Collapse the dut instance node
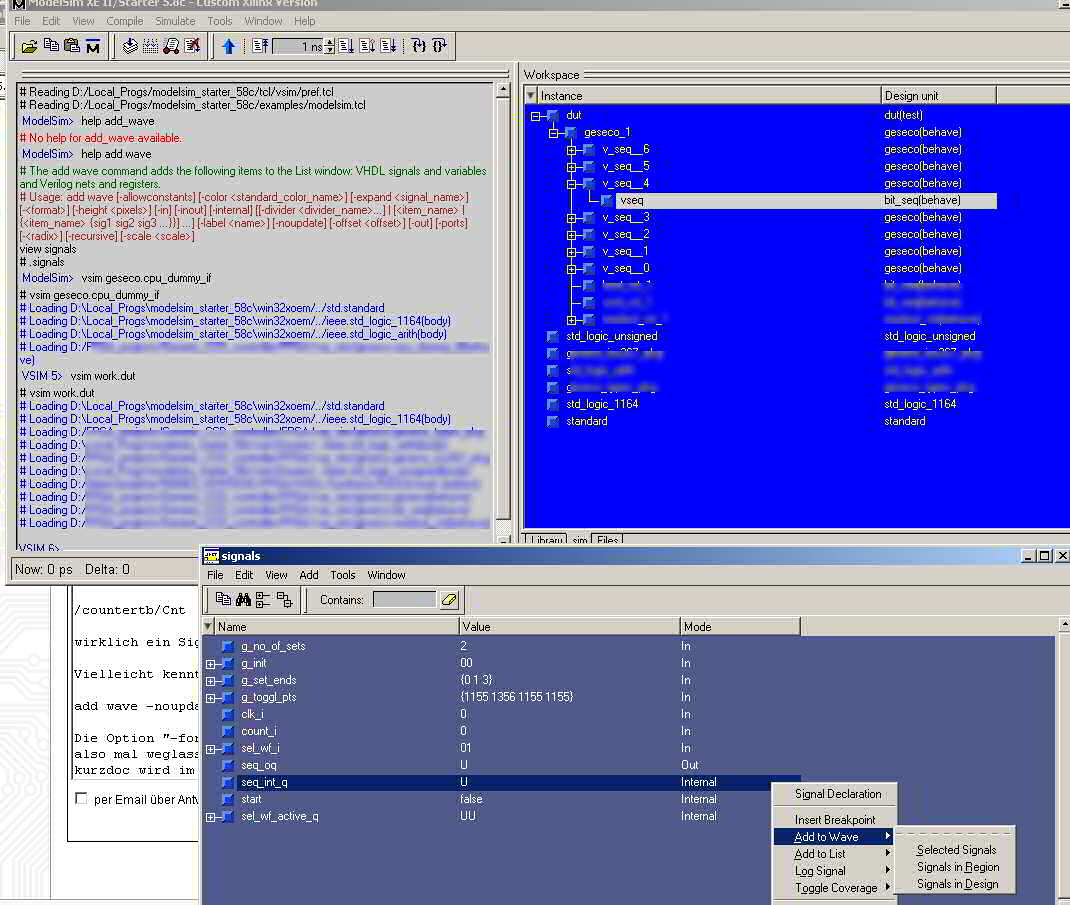This screenshot has height=905, width=1070. [x=536, y=116]
